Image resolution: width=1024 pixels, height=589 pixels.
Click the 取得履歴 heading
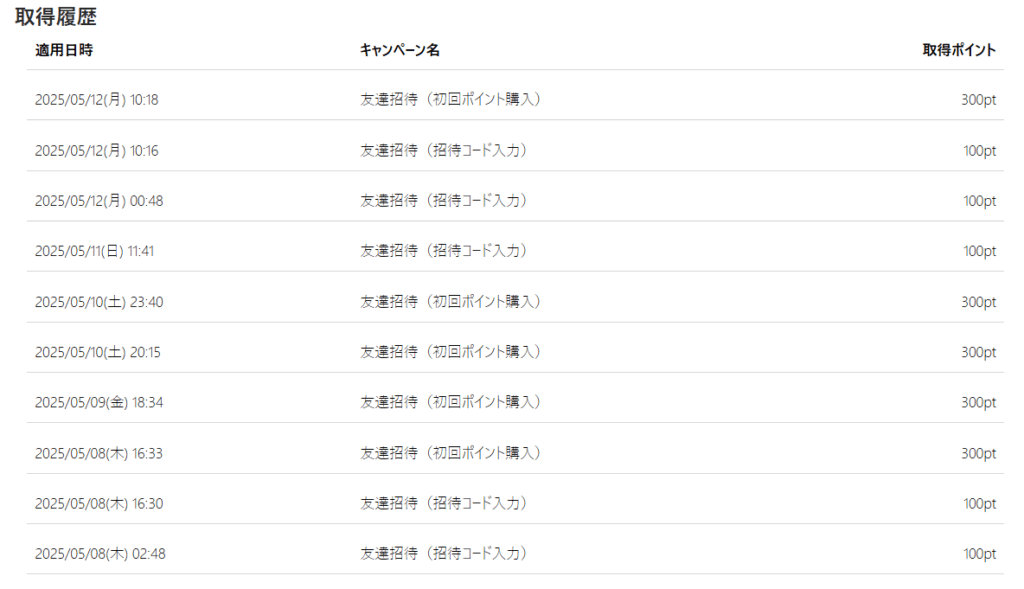click(x=56, y=16)
